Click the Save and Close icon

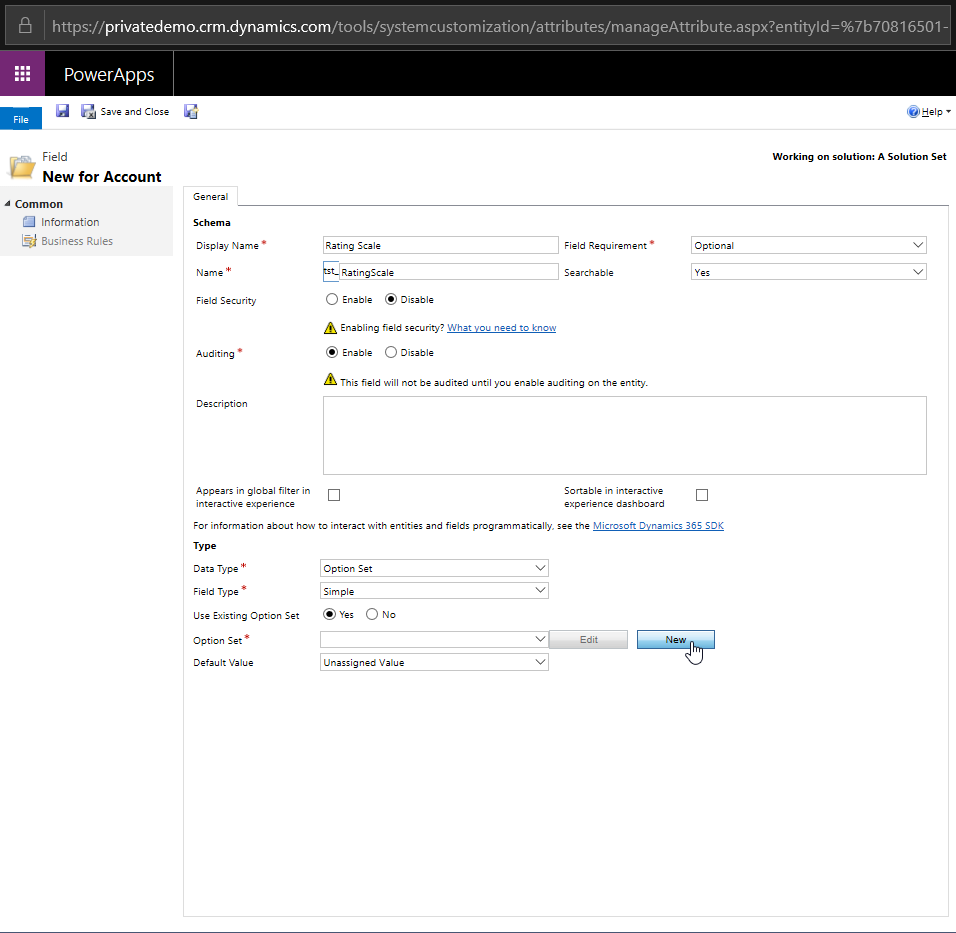pyautogui.click(x=88, y=112)
